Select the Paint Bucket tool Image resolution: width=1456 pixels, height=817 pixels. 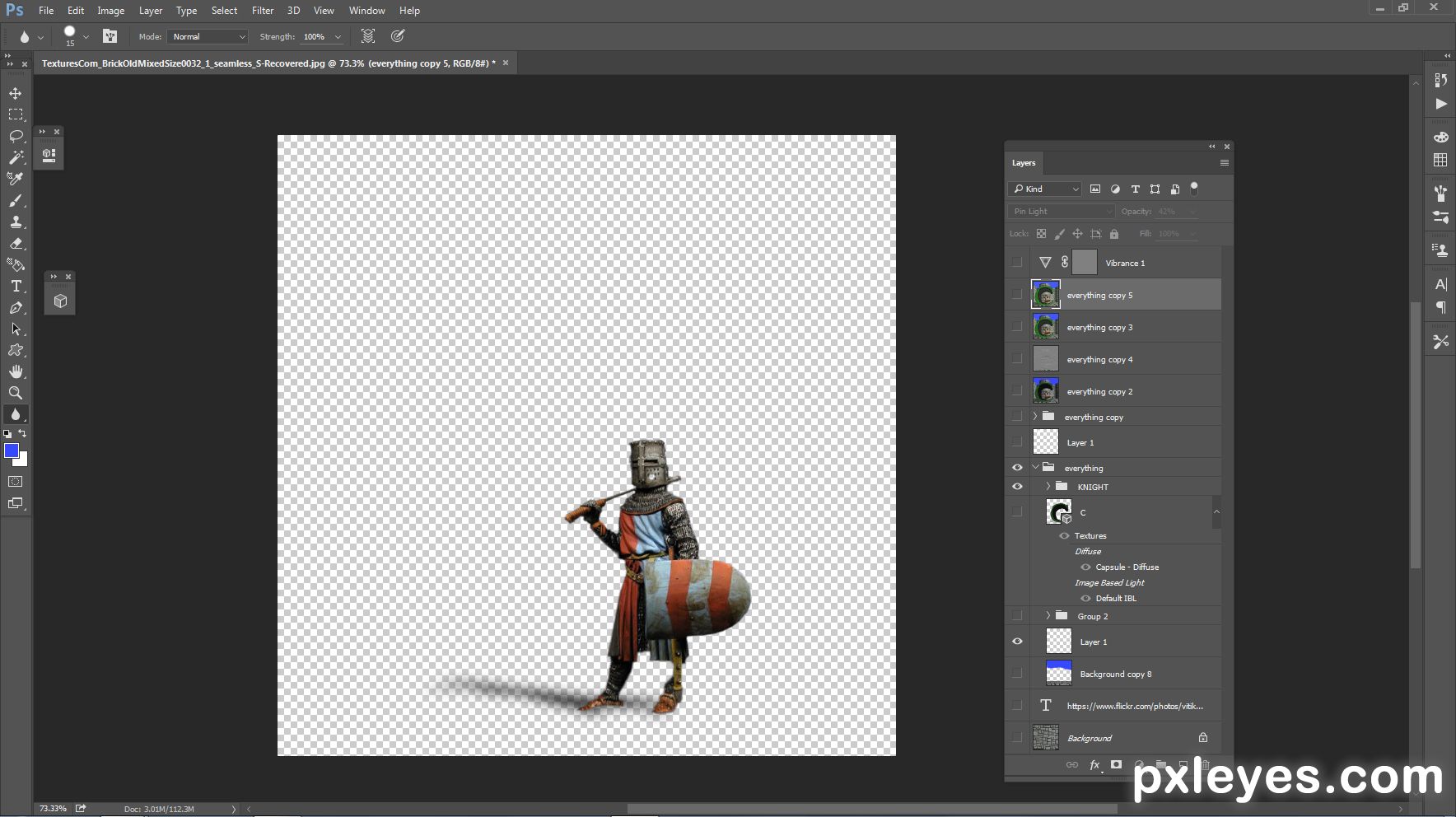[16, 264]
